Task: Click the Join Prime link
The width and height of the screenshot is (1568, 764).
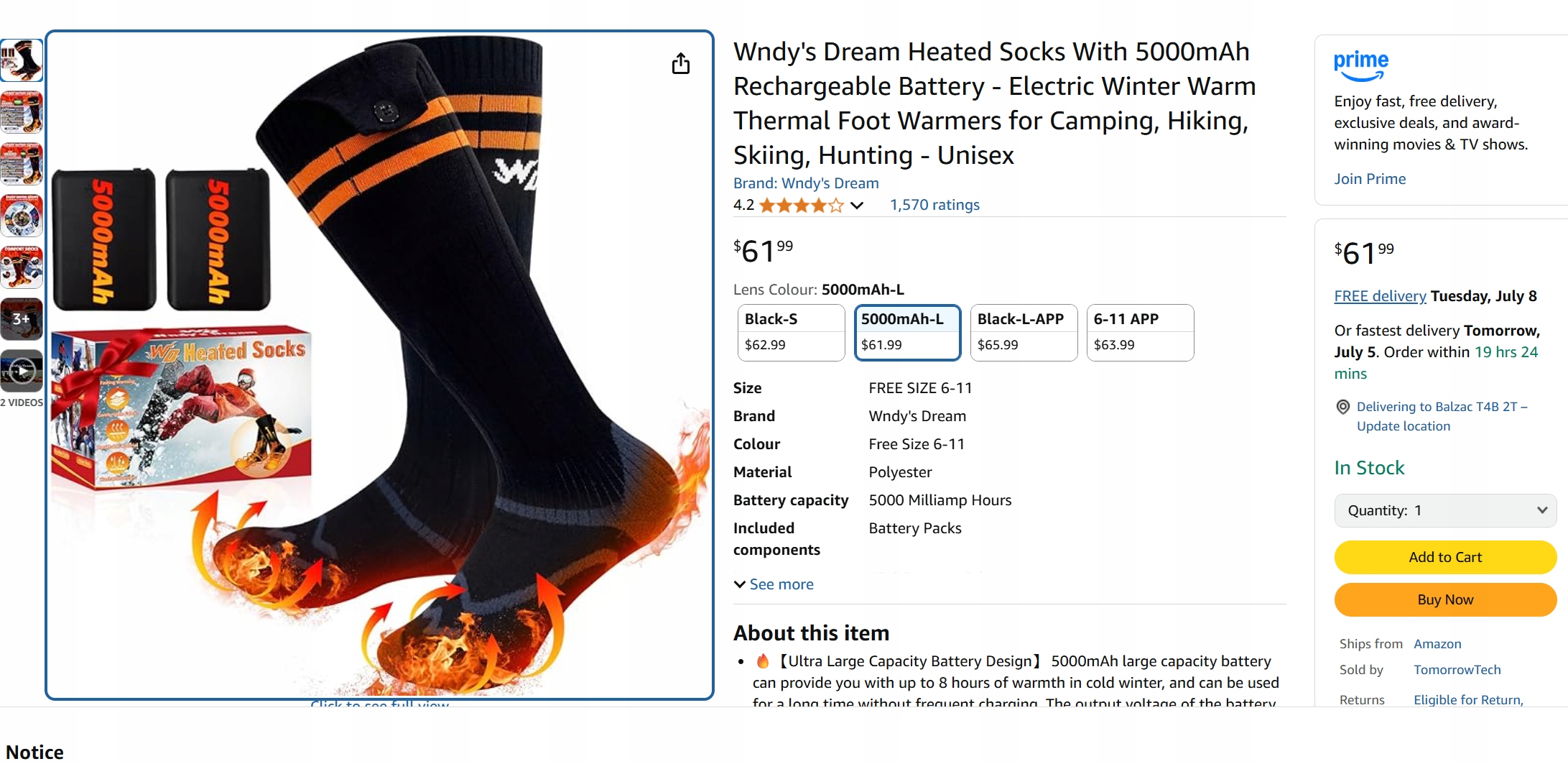Action: tap(1370, 179)
